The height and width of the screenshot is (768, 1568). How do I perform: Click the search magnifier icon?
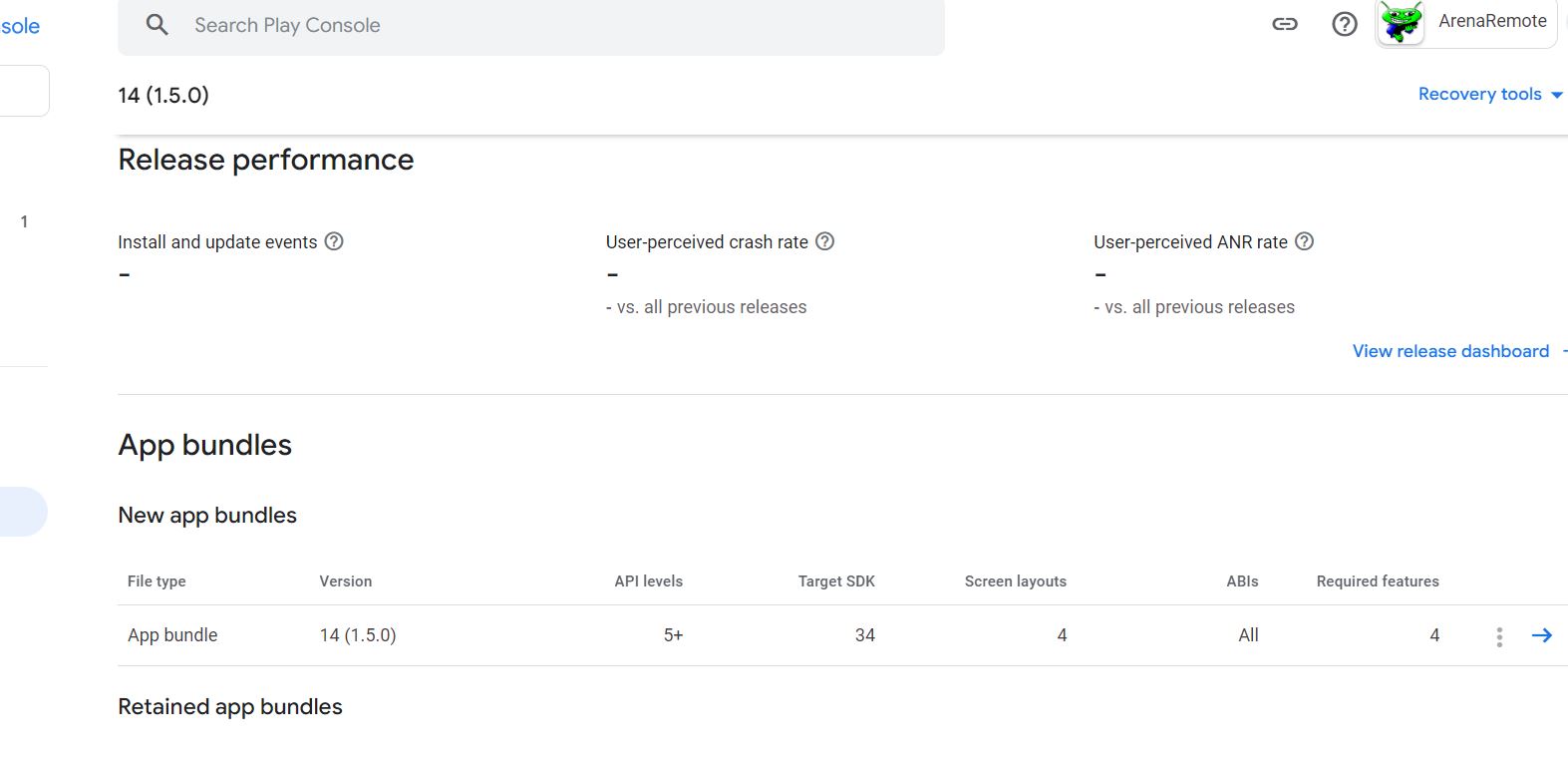point(157,25)
